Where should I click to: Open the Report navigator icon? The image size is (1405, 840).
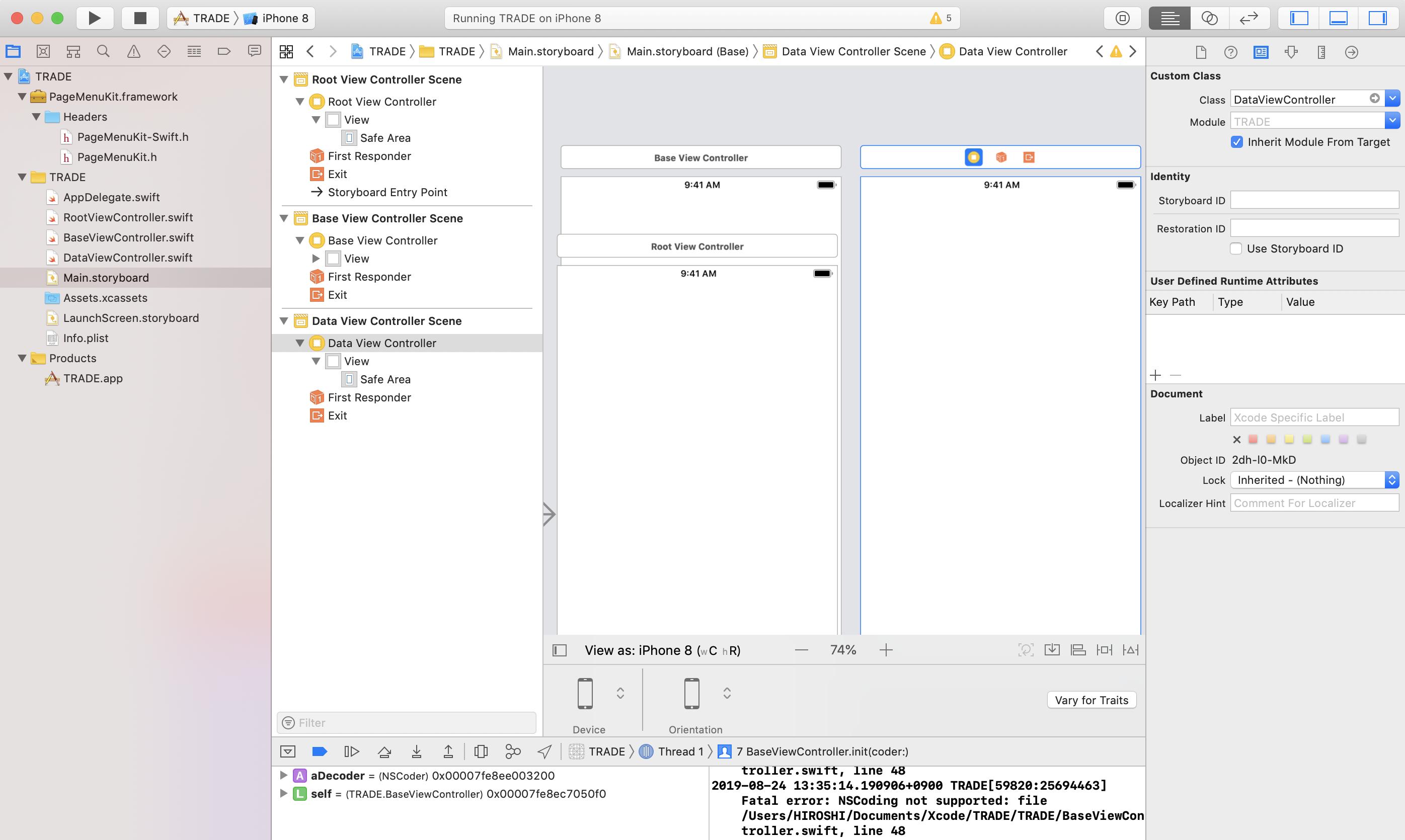254,51
